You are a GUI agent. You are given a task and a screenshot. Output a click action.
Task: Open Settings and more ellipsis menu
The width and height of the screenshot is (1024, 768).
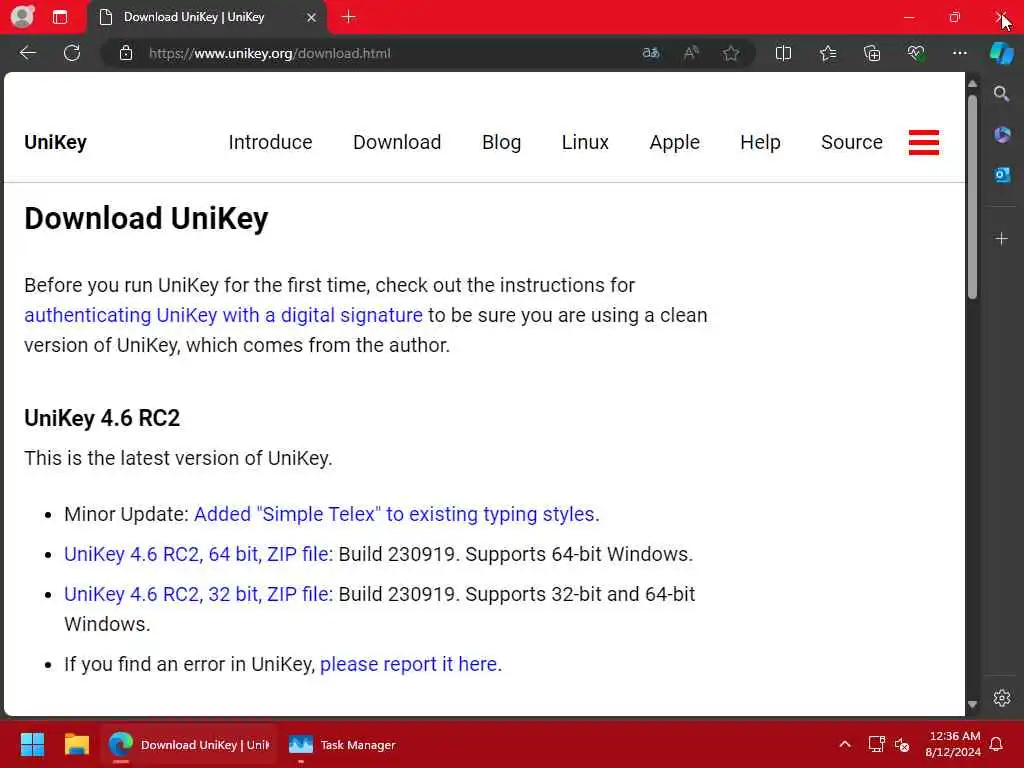(959, 53)
